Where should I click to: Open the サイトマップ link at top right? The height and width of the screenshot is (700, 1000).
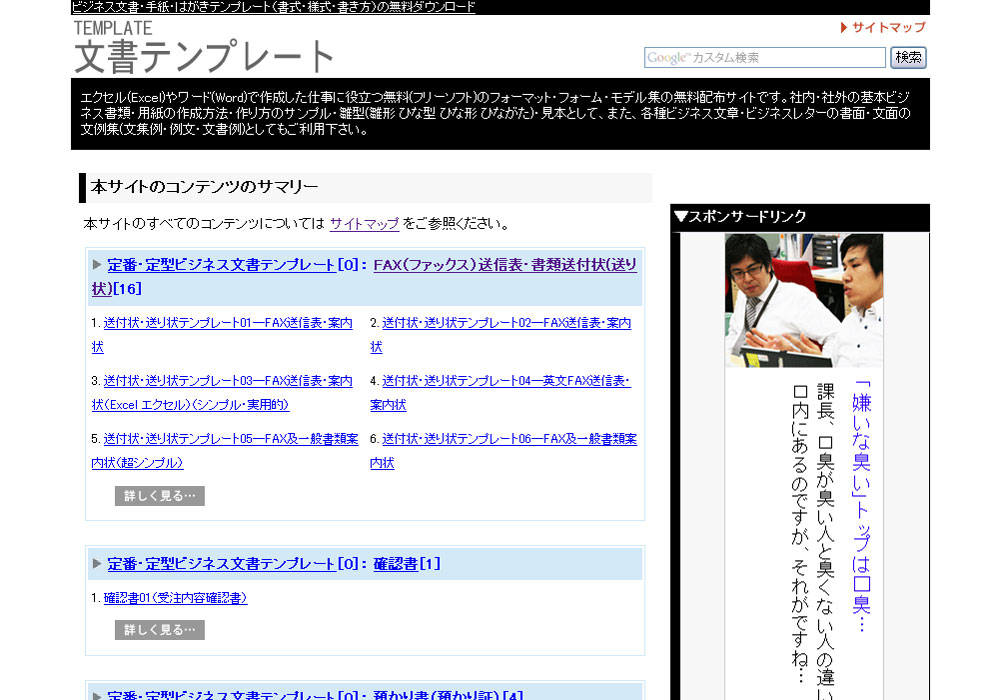pos(888,27)
